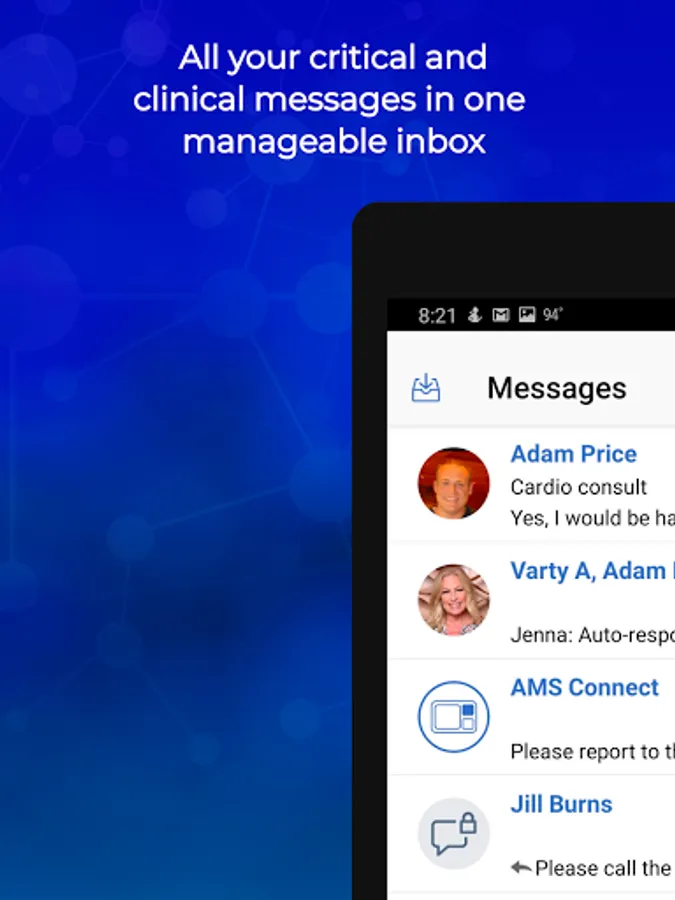675x900 pixels.
Task: Select the AMS Connect sender name
Action: click(584, 688)
